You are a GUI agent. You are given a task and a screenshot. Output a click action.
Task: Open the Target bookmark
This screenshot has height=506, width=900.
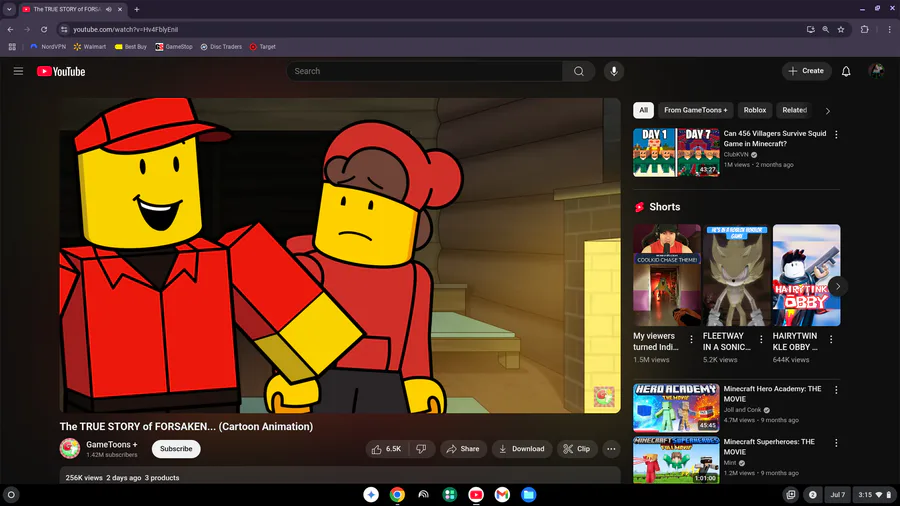[x=263, y=47]
